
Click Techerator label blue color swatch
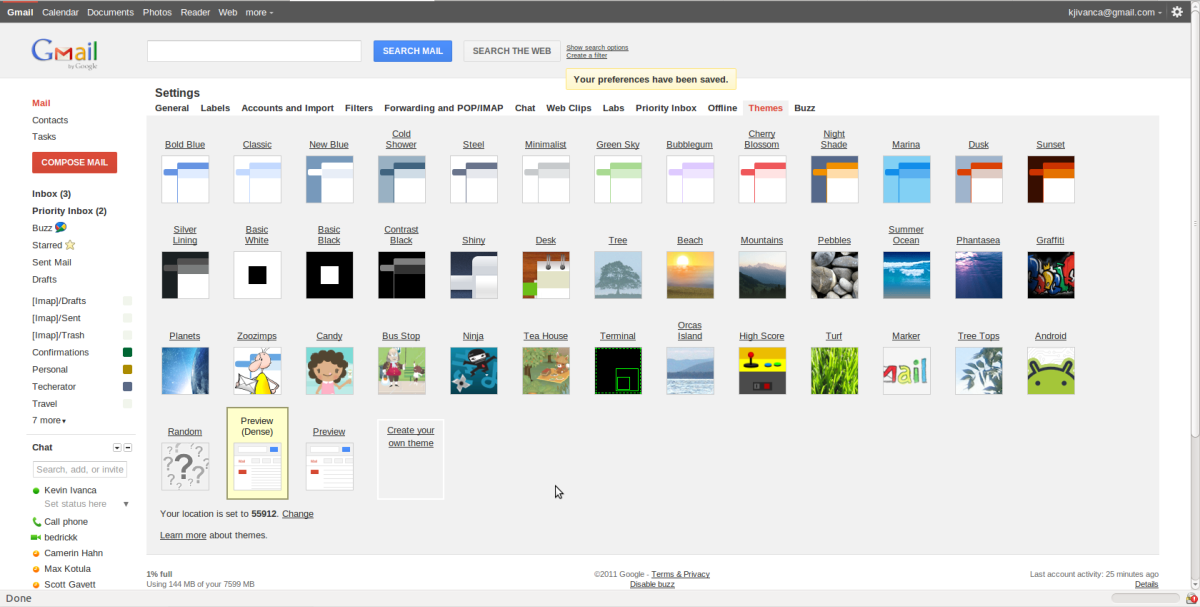tap(127, 386)
